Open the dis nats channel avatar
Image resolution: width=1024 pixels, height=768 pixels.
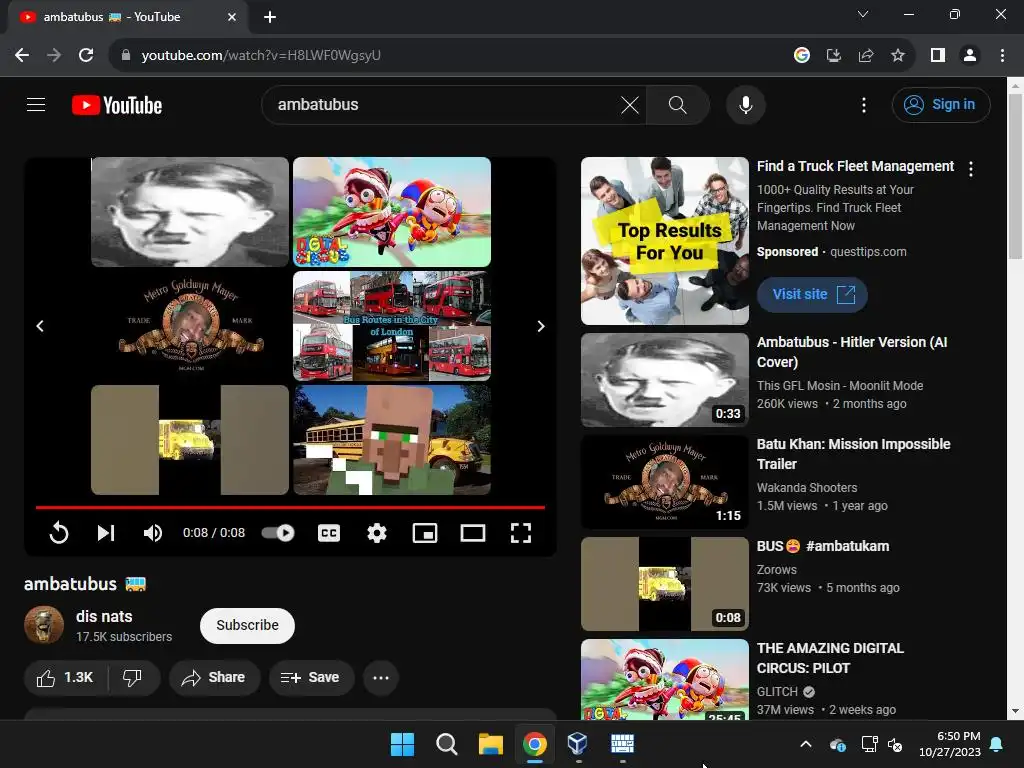click(x=44, y=625)
